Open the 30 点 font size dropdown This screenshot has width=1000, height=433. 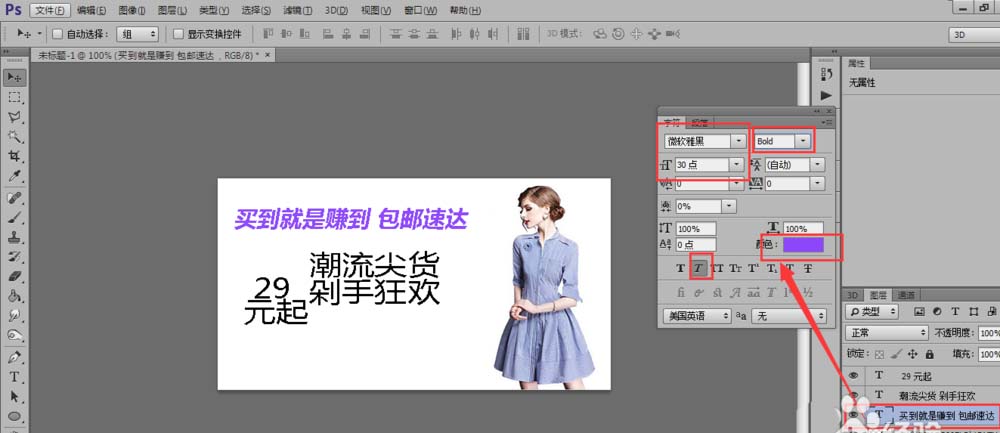pyautogui.click(x=739, y=165)
